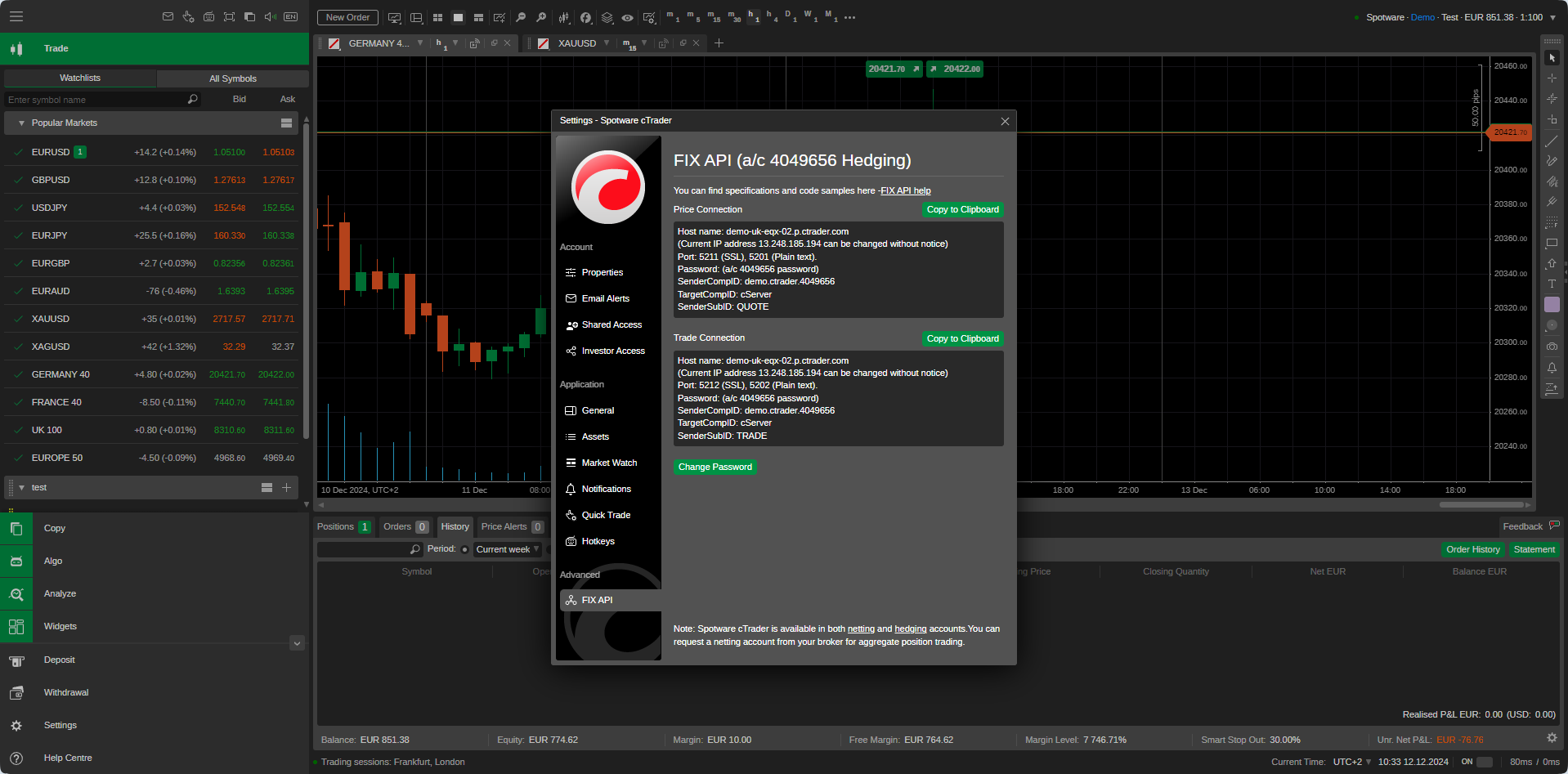Viewport: 1568px width, 774px height.
Task: Select XAUUSD row in watchlist
Action: click(x=151, y=319)
